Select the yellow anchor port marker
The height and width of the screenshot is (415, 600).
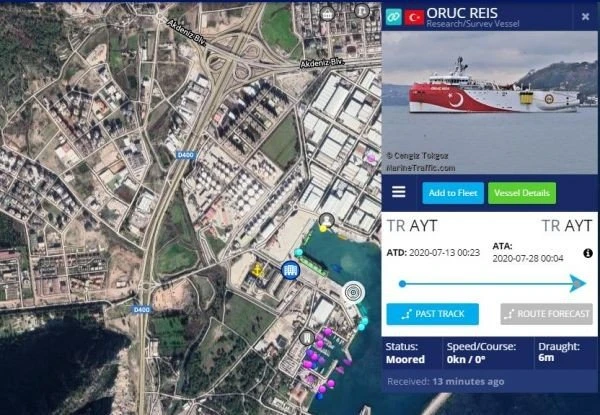(258, 270)
